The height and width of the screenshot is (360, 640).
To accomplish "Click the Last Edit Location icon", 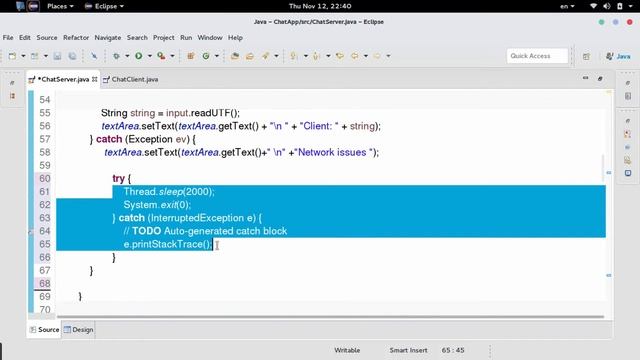I will click(340, 56).
